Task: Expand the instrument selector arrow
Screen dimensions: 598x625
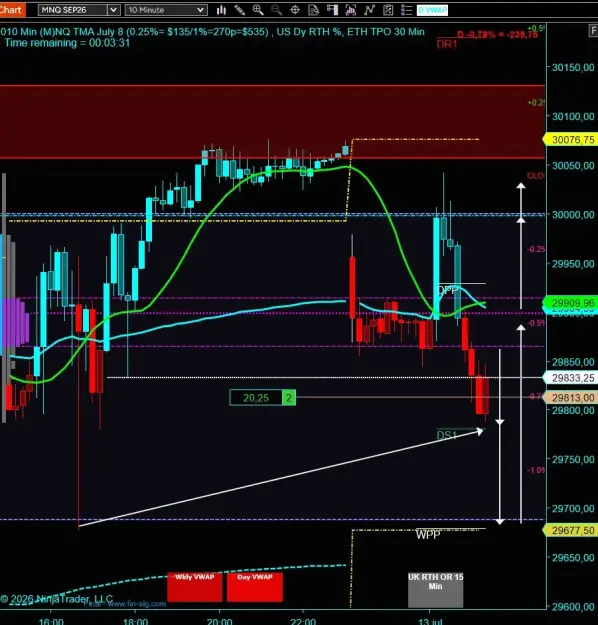Action: (114, 10)
